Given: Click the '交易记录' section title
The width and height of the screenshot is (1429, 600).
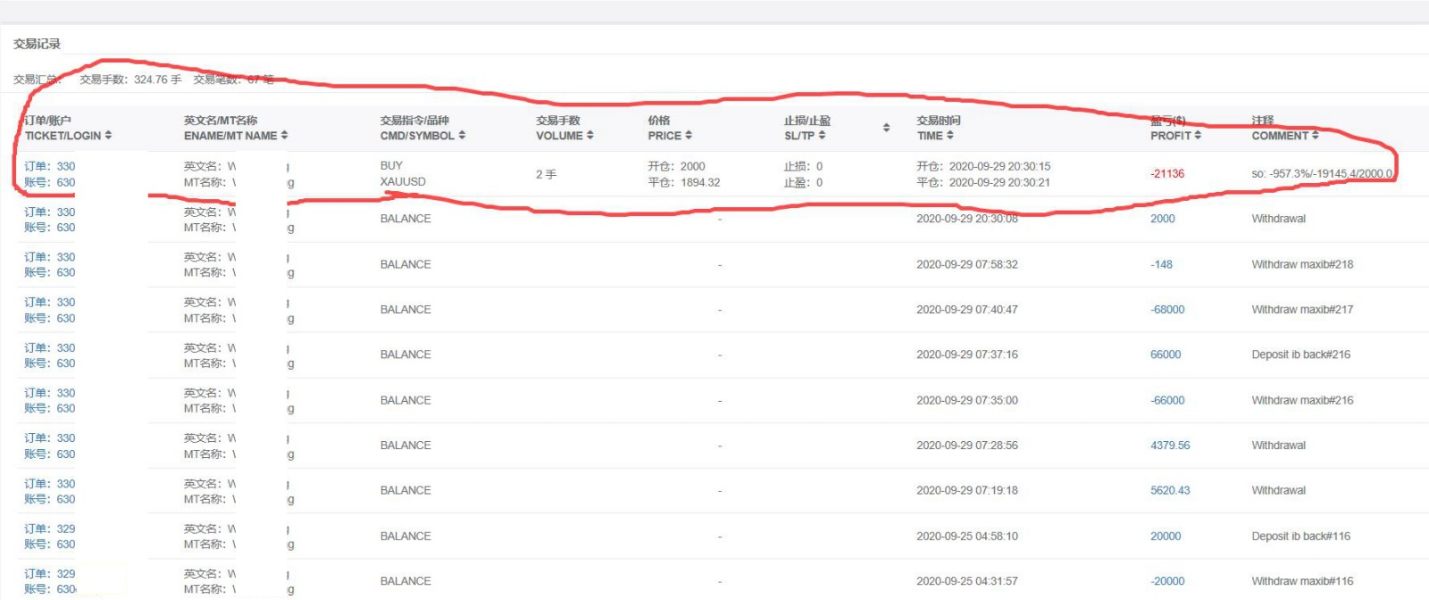Looking at the screenshot, I should [x=35, y=44].
